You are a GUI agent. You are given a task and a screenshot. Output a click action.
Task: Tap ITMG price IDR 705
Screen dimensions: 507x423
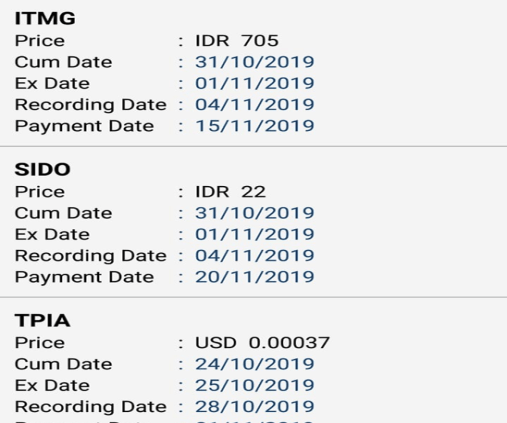point(237,41)
